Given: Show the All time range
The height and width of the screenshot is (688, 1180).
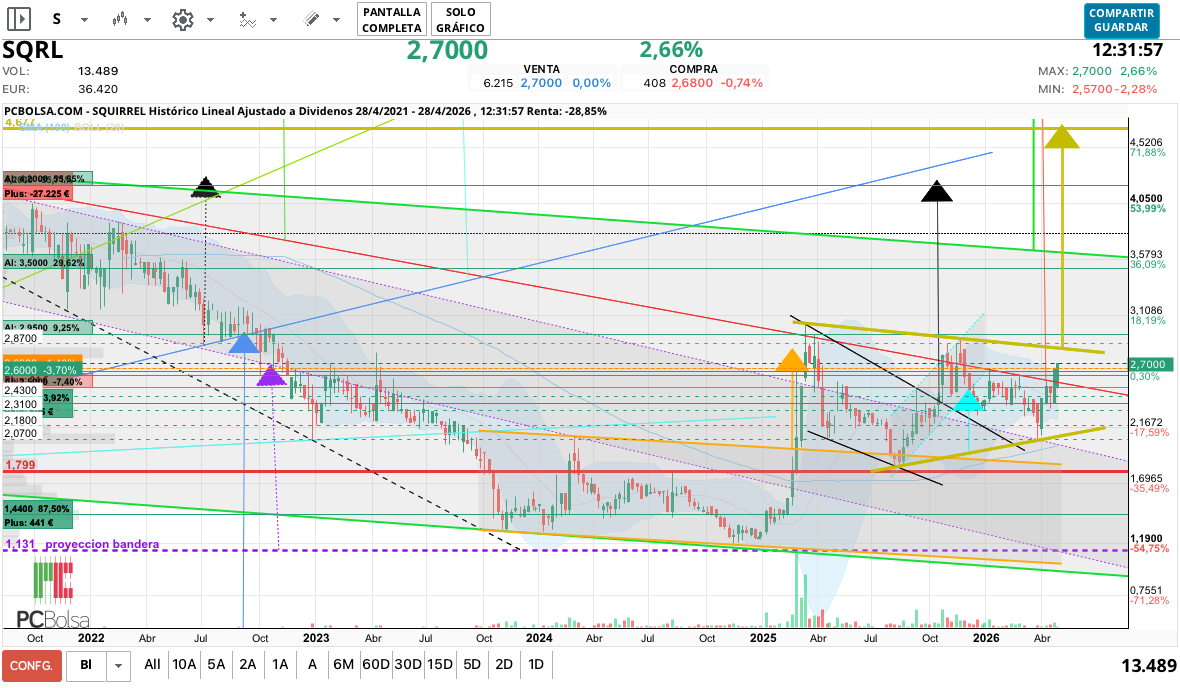Looking at the screenshot, I should [x=152, y=664].
